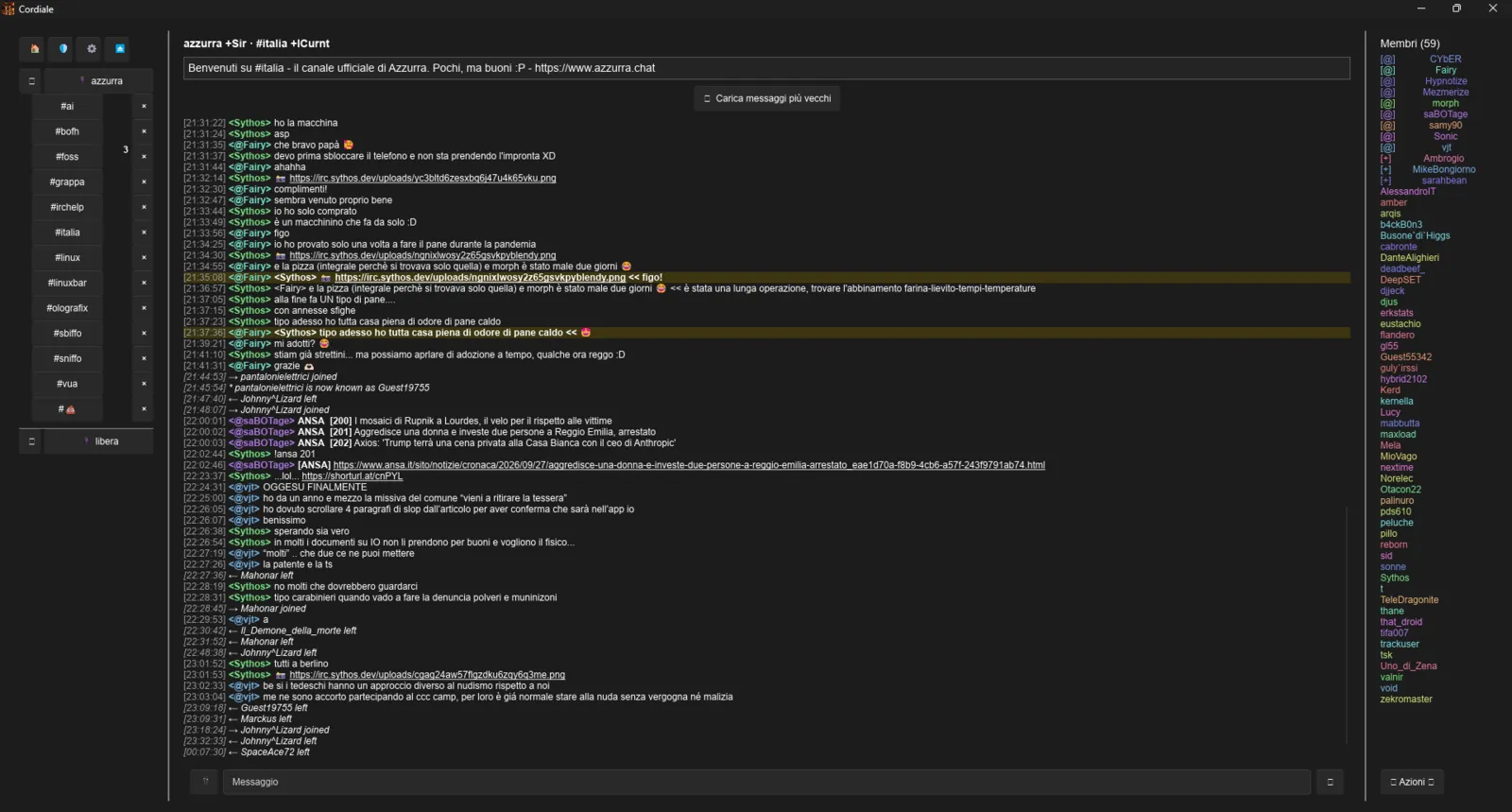
Task: Open the home icon in the toolbar
Action: [35, 48]
